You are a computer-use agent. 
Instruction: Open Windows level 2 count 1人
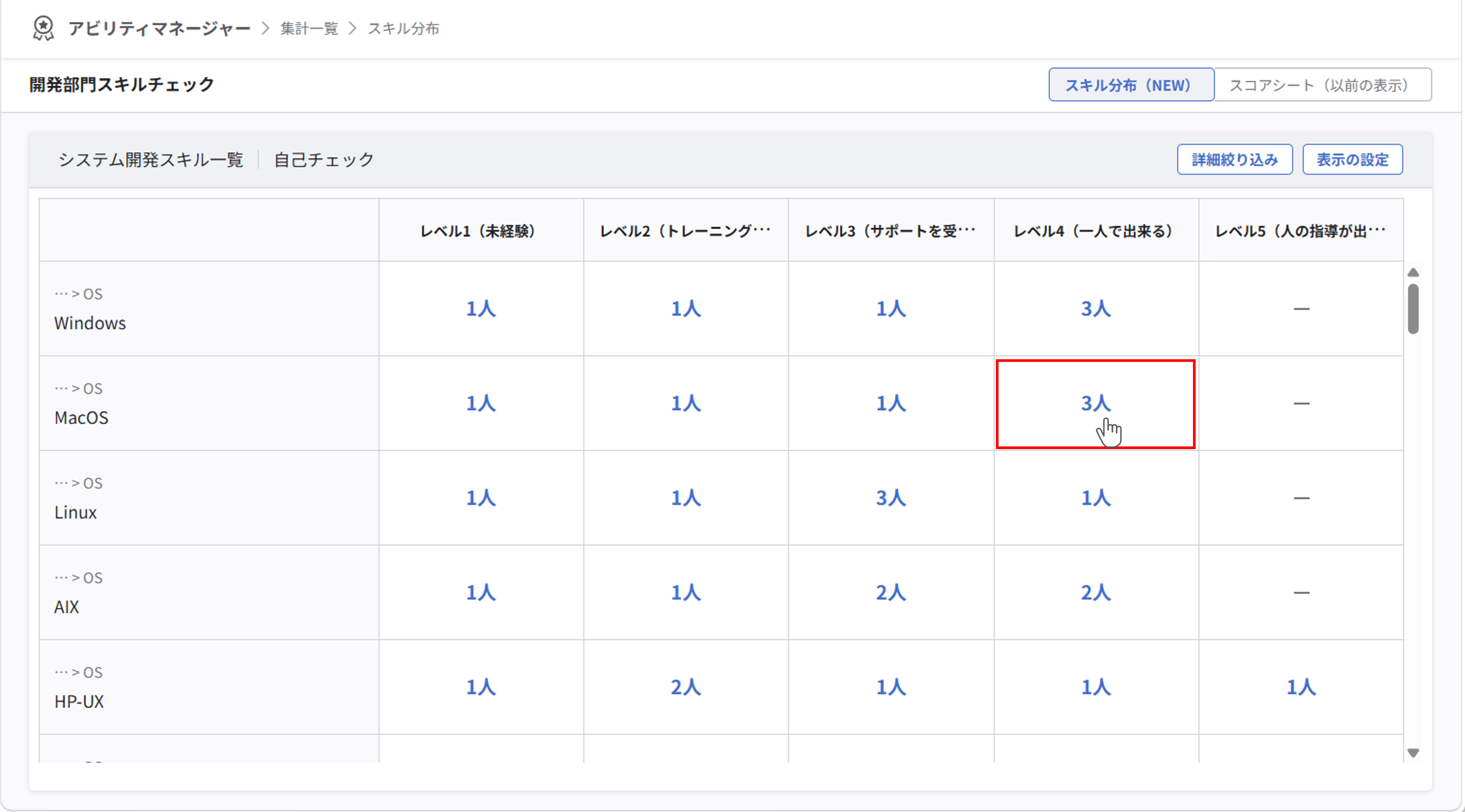[686, 309]
